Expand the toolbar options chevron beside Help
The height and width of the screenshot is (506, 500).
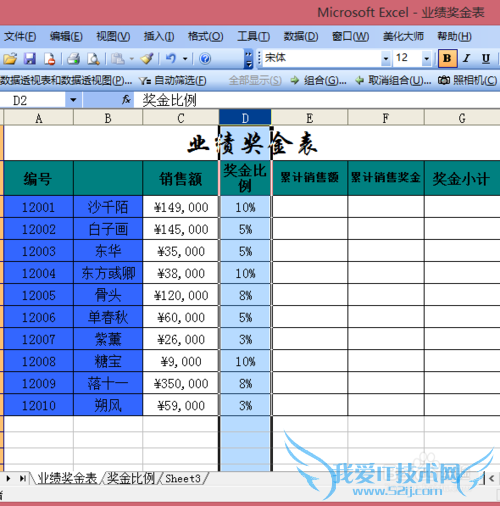coord(248,59)
